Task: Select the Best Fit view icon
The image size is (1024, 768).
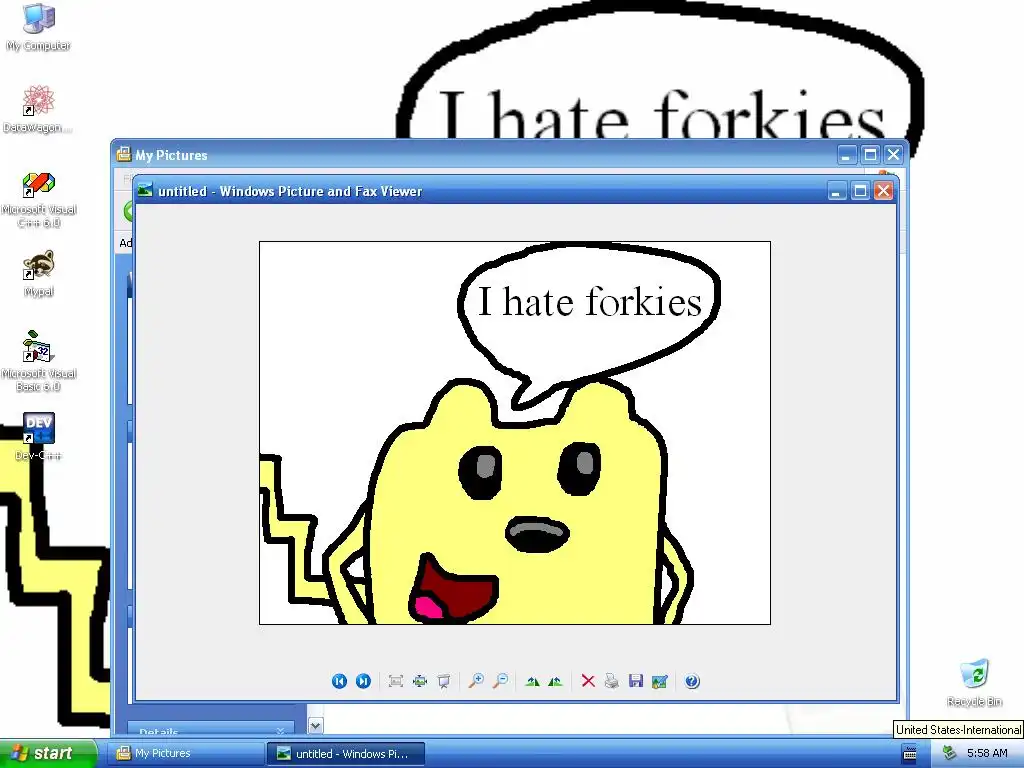Action: [396, 681]
